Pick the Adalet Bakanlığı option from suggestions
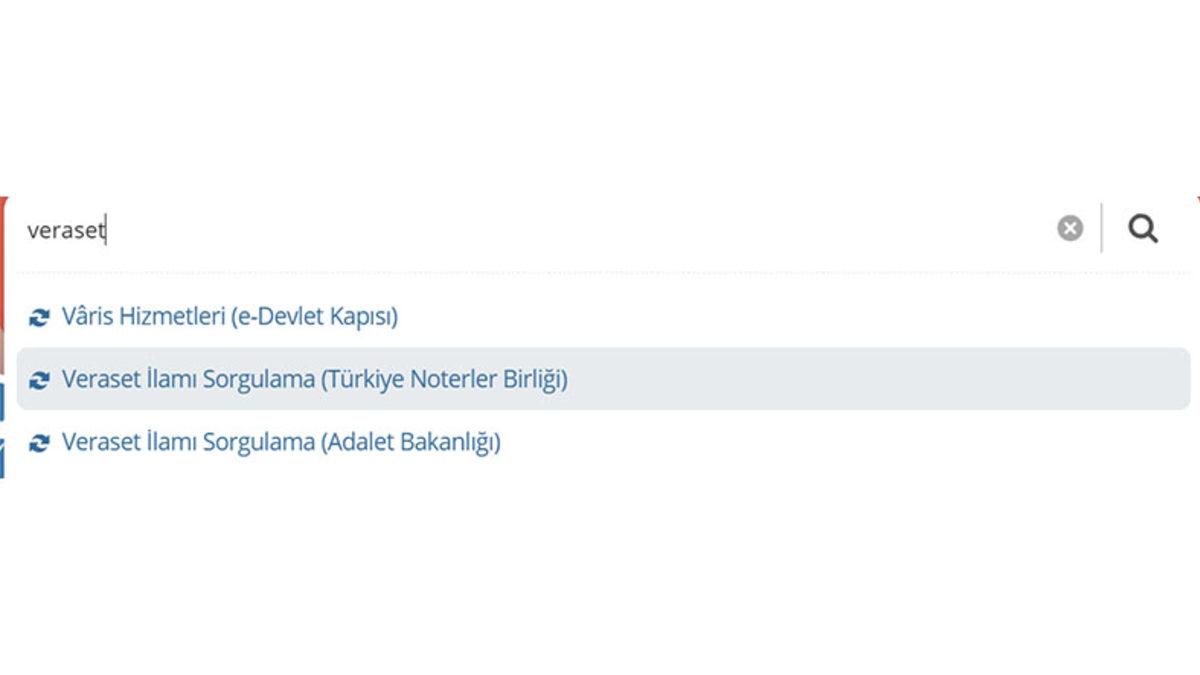This screenshot has width=1200, height=675. point(280,441)
